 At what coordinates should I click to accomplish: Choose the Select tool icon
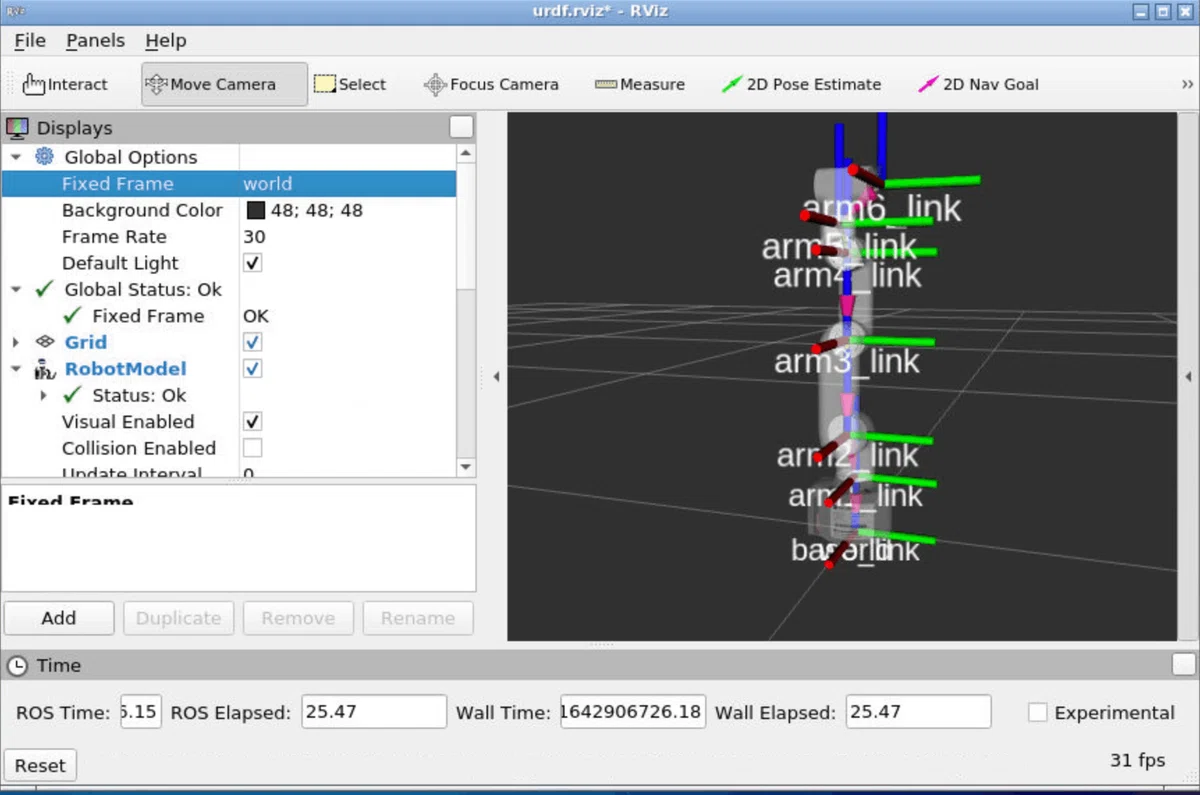click(x=324, y=84)
